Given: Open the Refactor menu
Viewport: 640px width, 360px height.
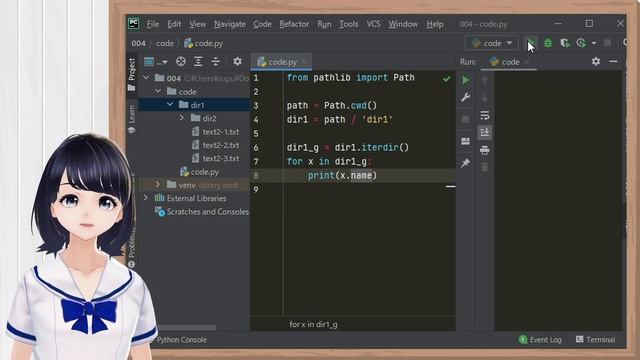Looking at the screenshot, I should [x=294, y=24].
